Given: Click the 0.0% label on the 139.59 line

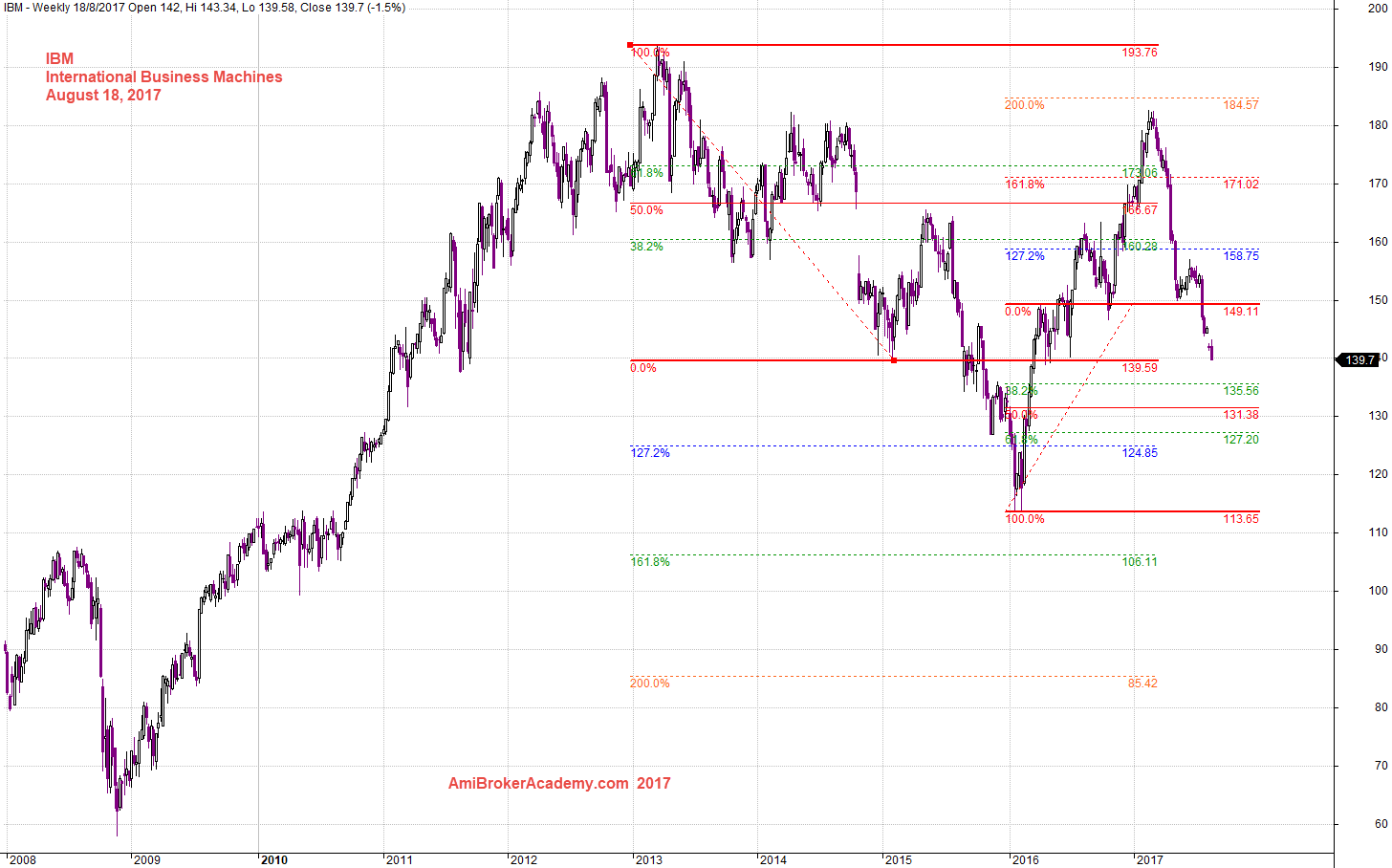Looking at the screenshot, I should click(x=643, y=368).
